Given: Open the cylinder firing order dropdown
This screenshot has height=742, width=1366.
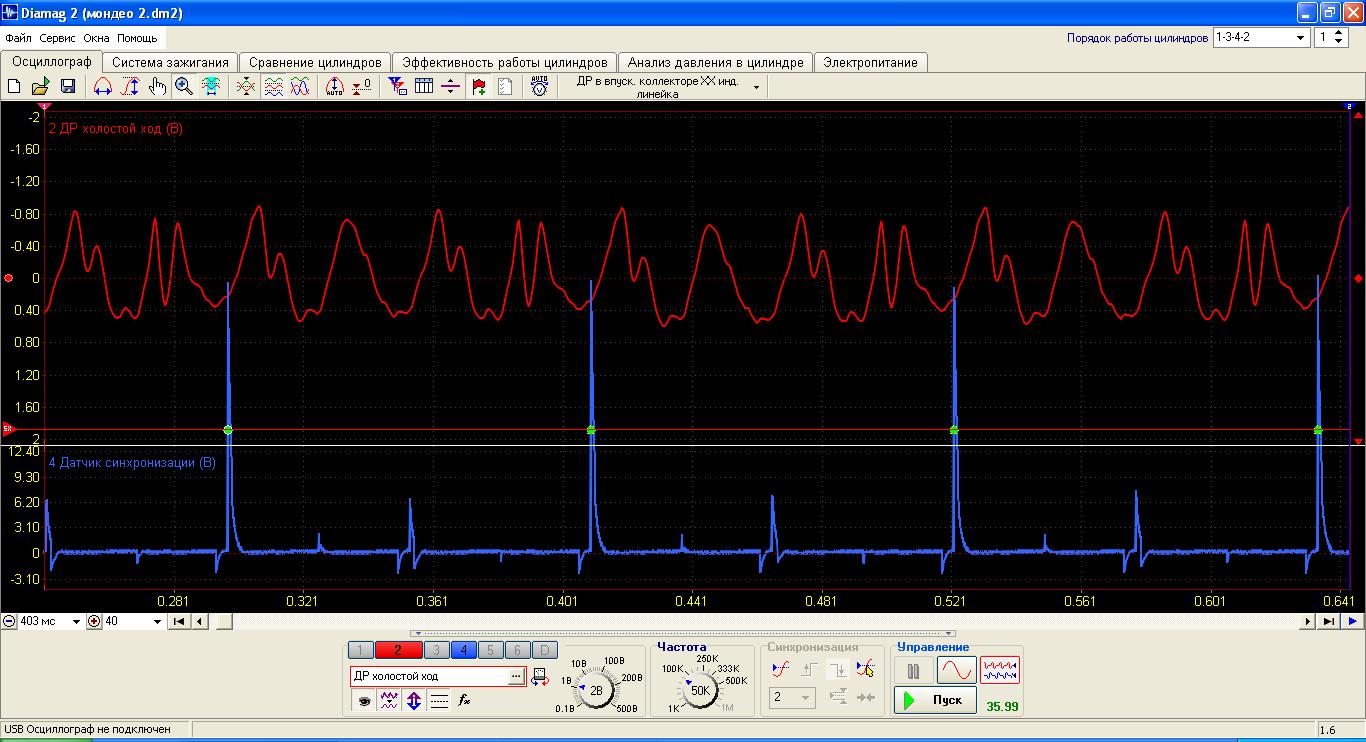Looking at the screenshot, I should coord(1301,38).
